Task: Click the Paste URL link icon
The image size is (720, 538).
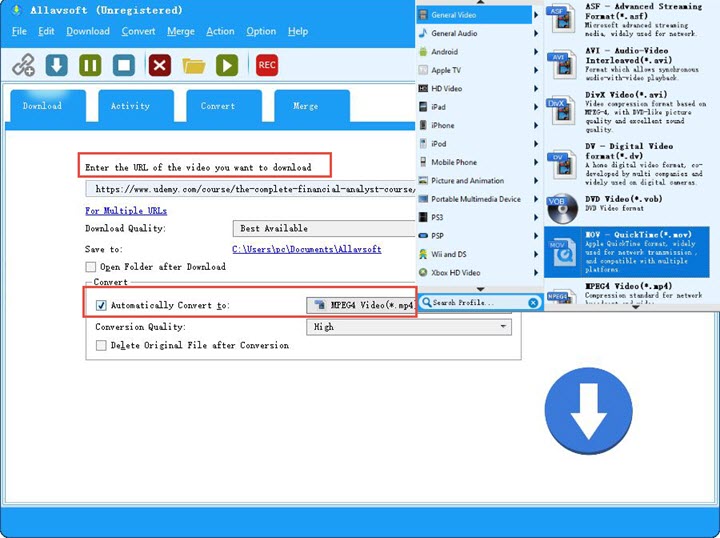Action: pos(23,65)
